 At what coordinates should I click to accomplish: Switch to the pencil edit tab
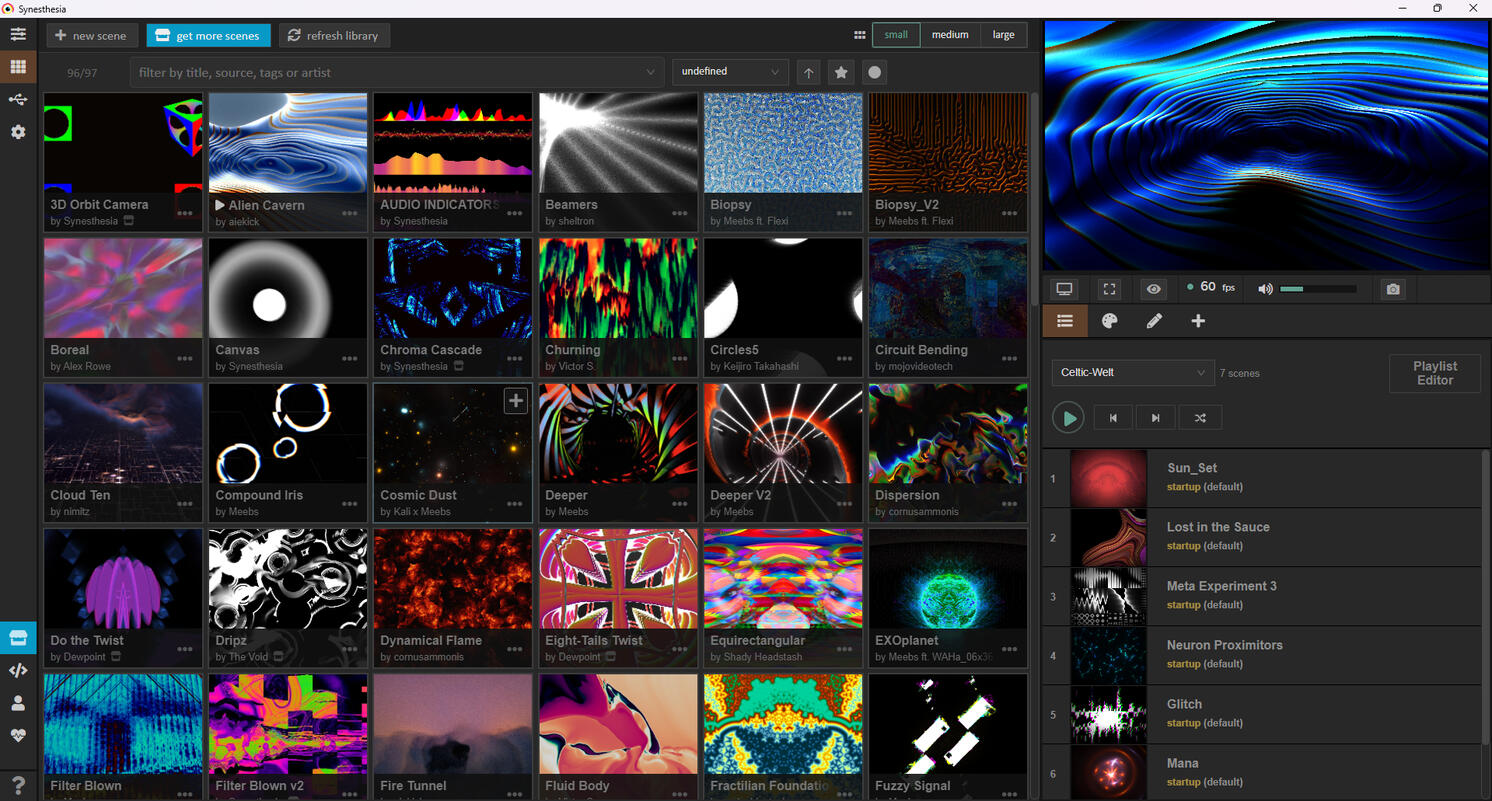1154,321
